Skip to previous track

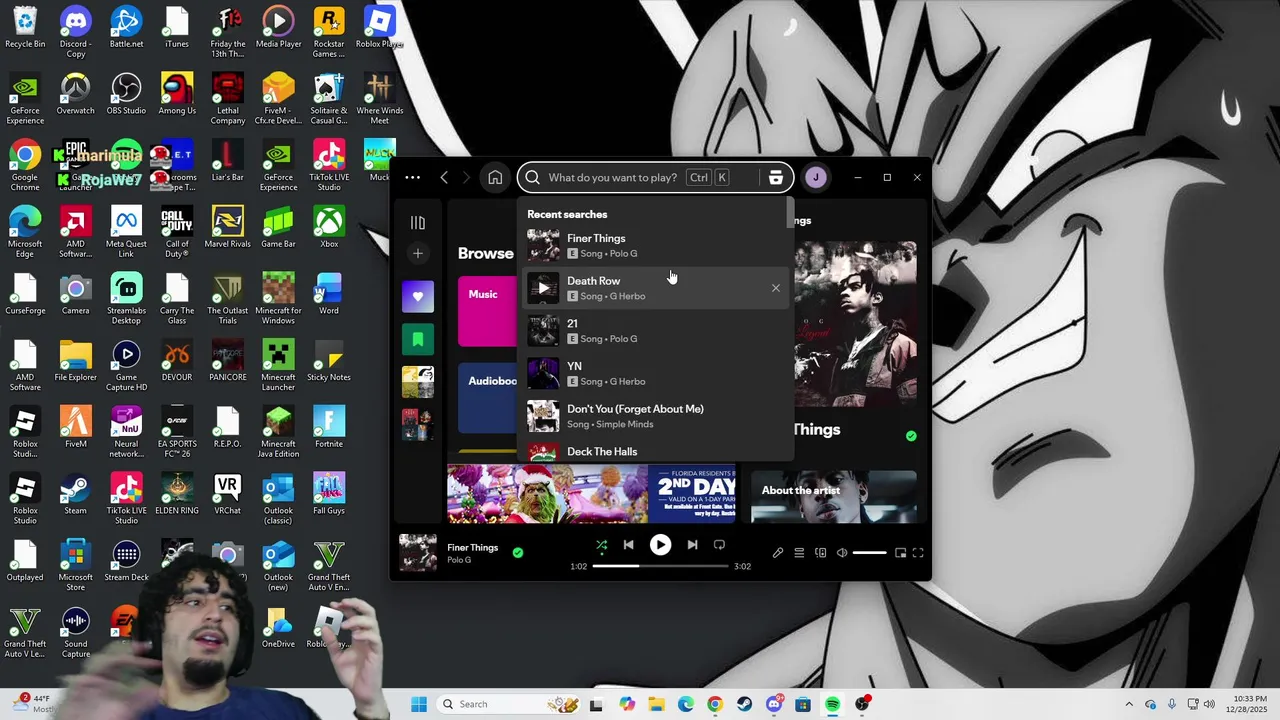(628, 545)
